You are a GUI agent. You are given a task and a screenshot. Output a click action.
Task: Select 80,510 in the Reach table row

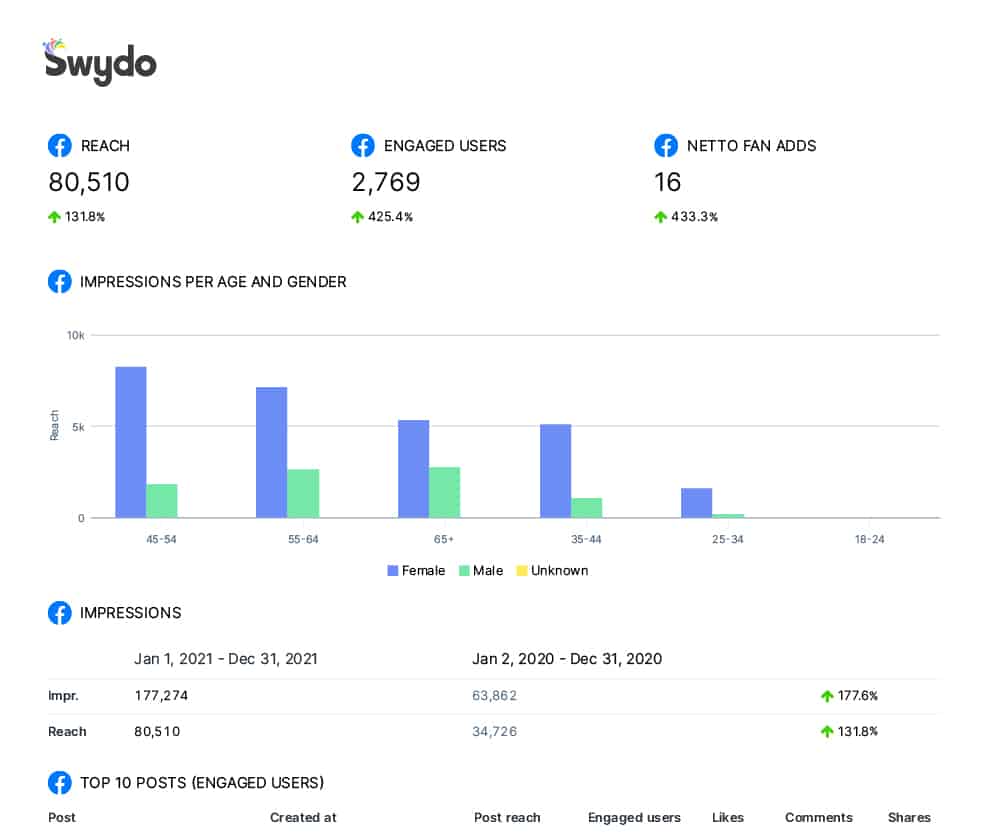[157, 731]
